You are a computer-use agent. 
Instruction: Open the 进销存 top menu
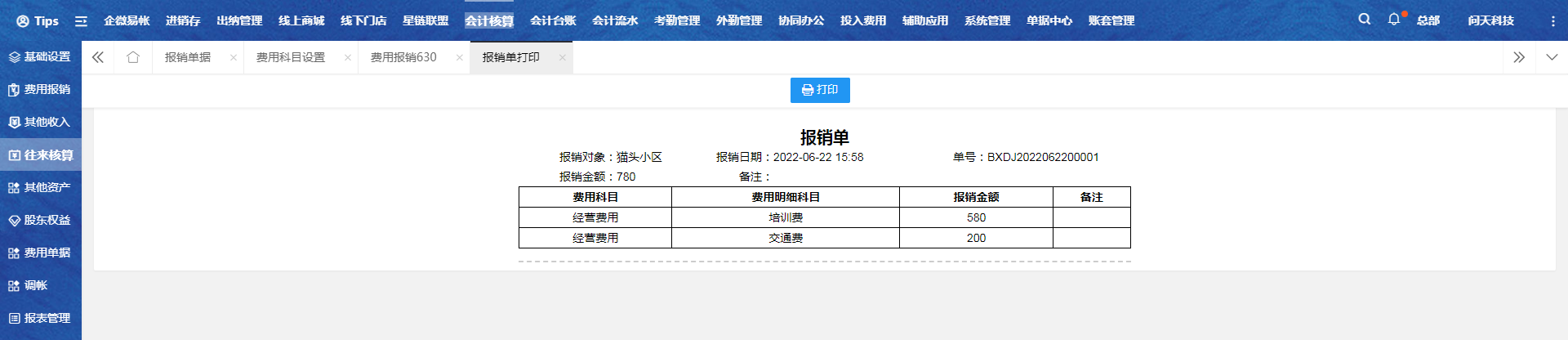pyautogui.click(x=183, y=21)
